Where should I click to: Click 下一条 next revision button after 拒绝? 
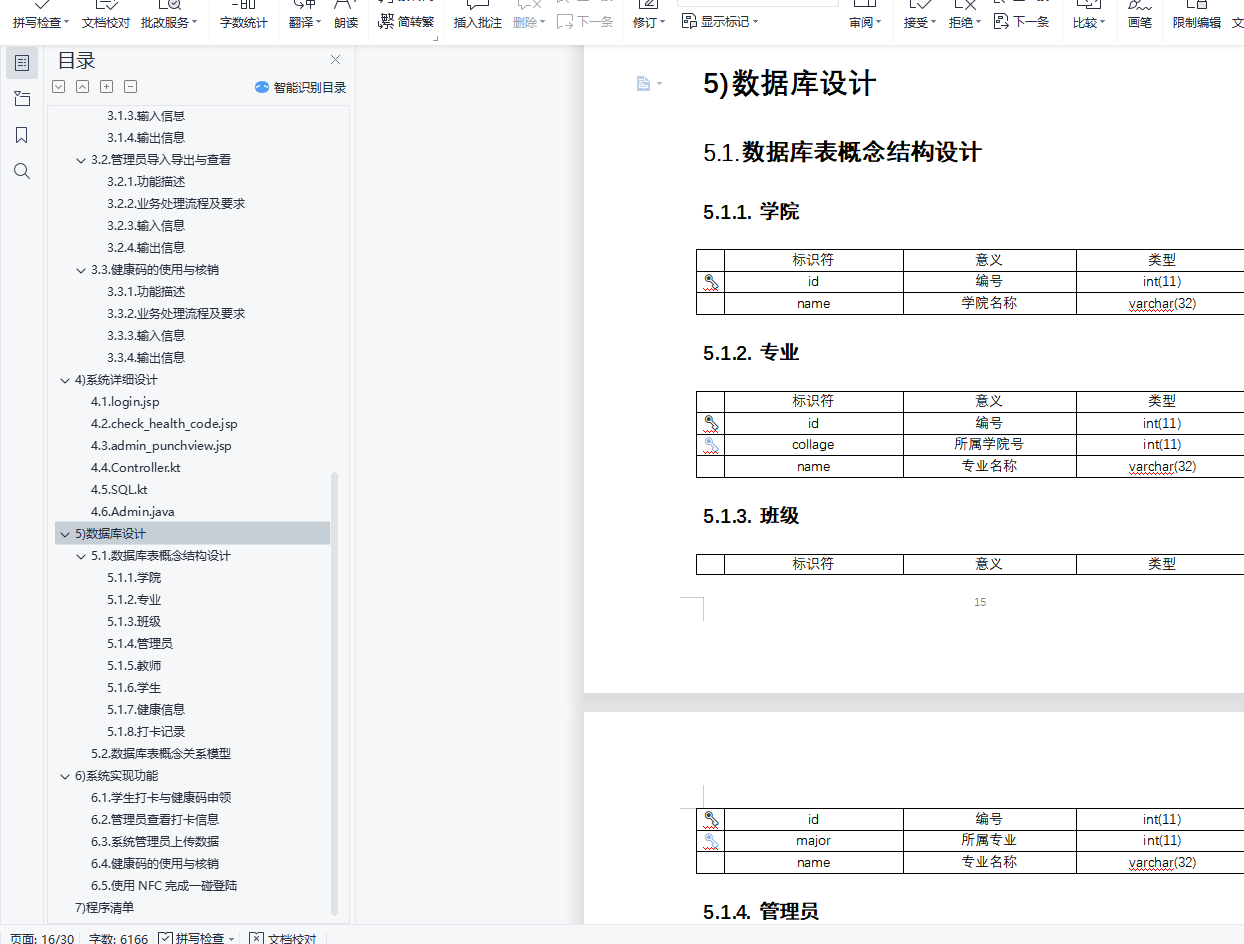[x=1022, y=21]
